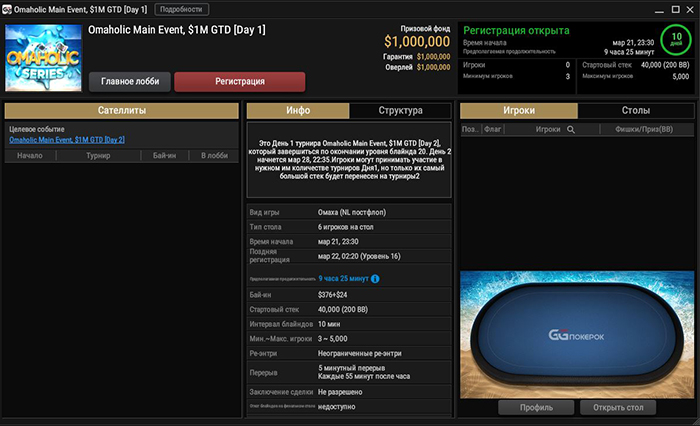Click the Открыть стол button
This screenshot has width=700, height=426.
pyautogui.click(x=618, y=408)
